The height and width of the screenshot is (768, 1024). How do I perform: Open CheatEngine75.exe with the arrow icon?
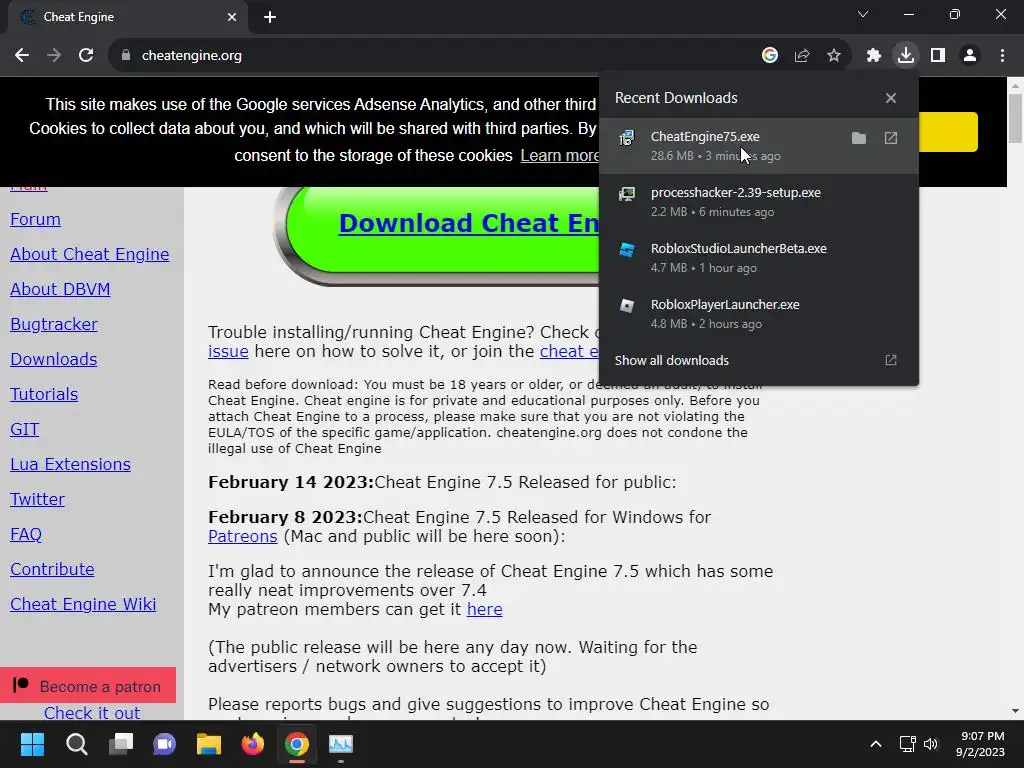pyautogui.click(x=891, y=138)
